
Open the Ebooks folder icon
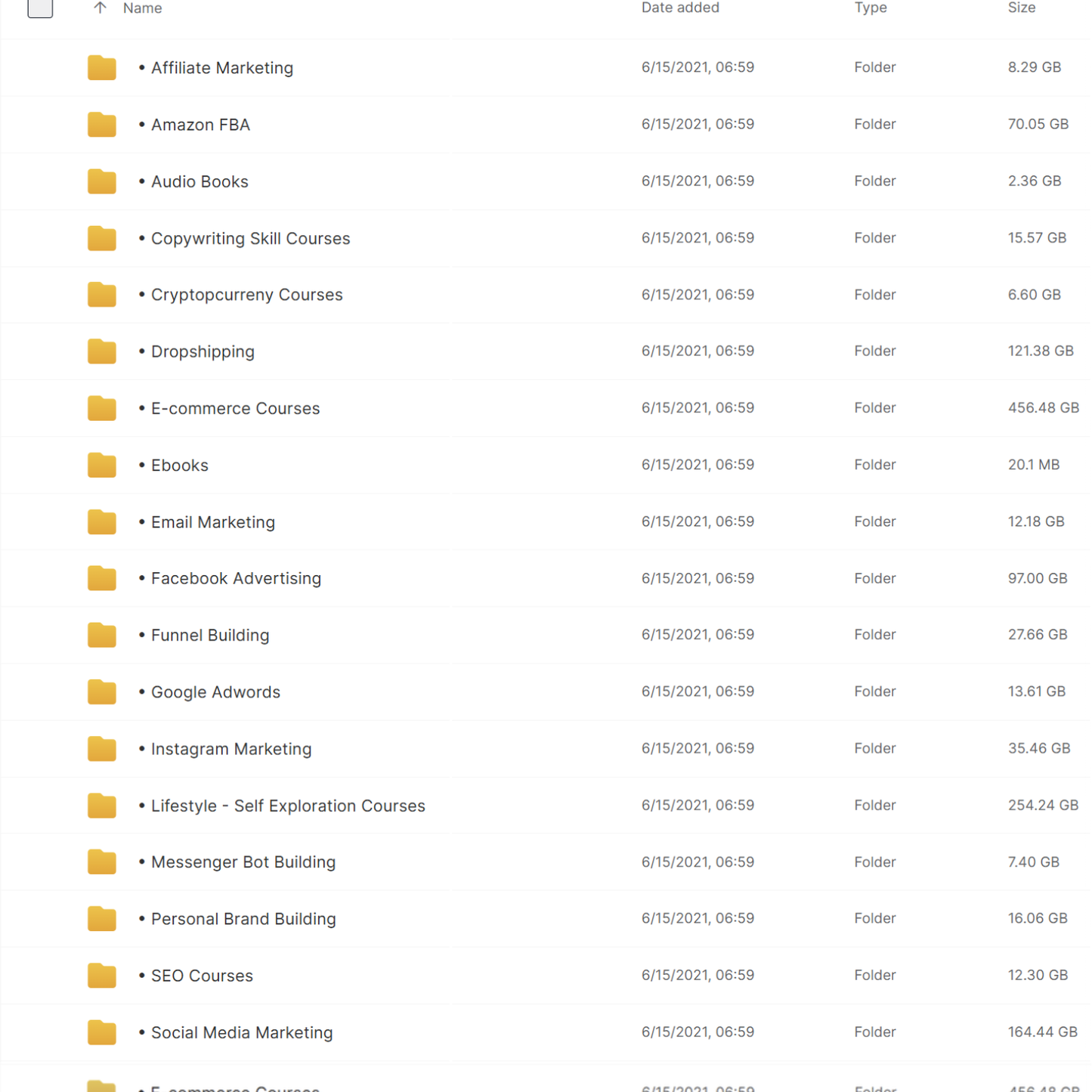click(101, 465)
